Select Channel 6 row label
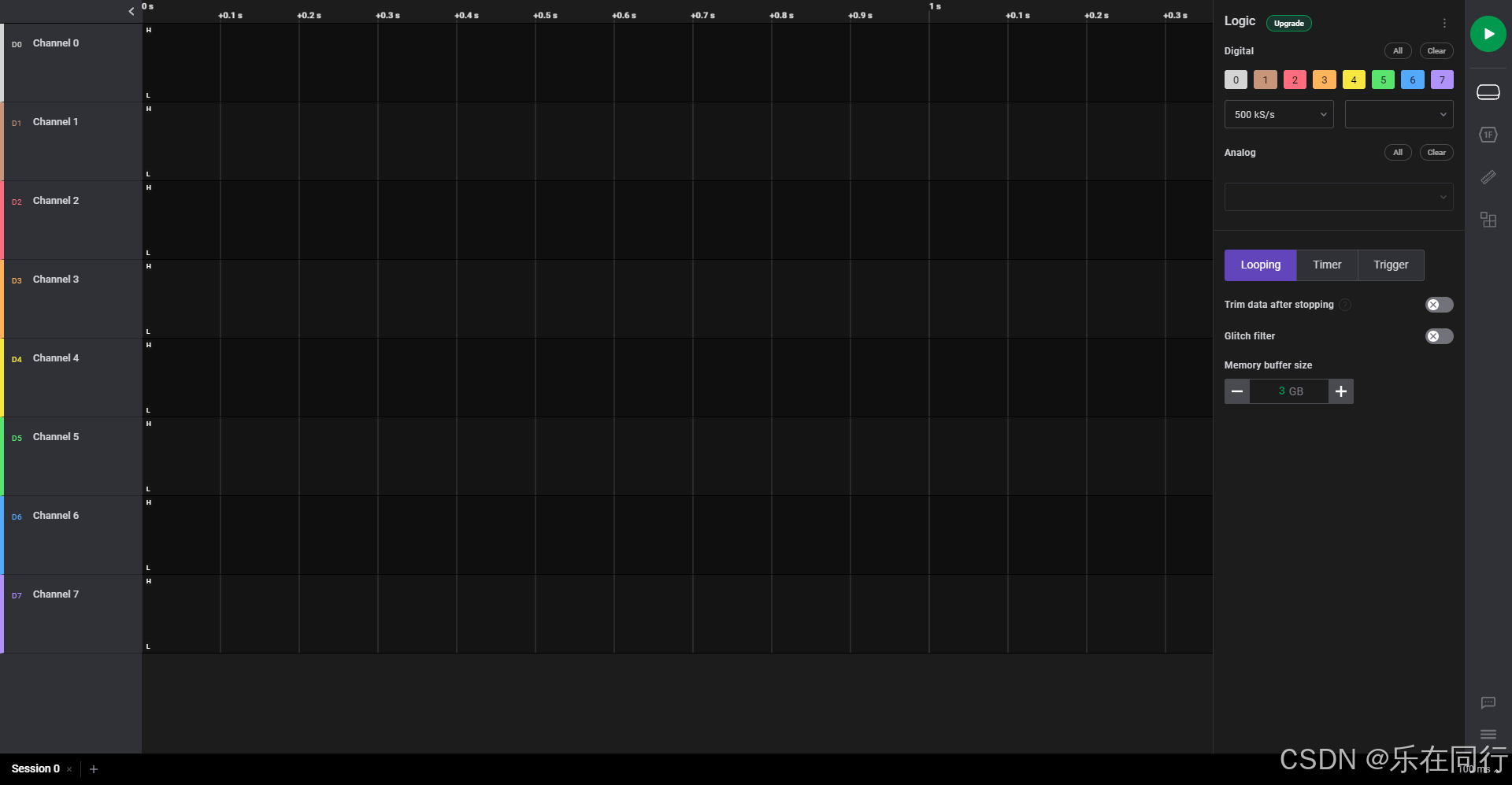The height and width of the screenshot is (785, 1512). pos(56,516)
